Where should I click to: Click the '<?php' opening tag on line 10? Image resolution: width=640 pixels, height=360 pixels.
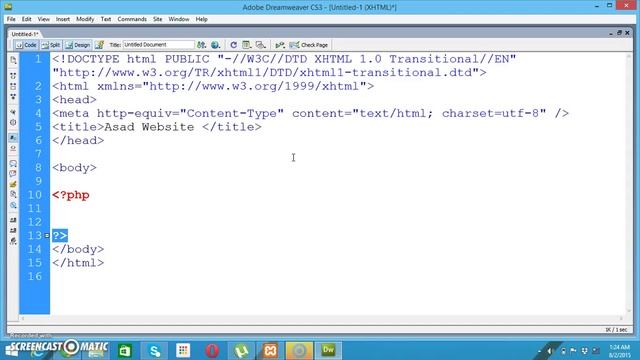(71, 195)
